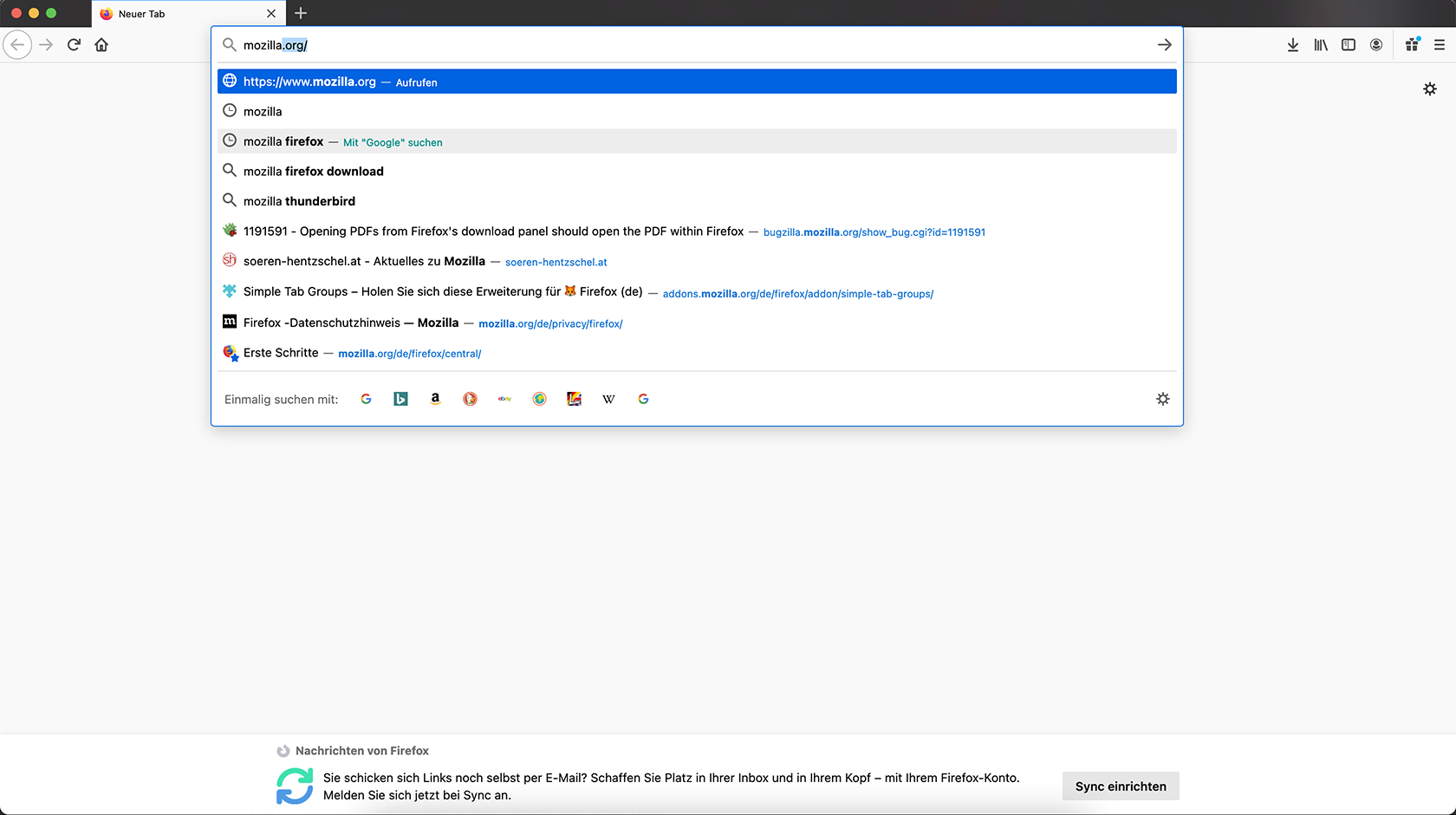Toggle the sidebar view icon
Screen dimensions: 1456x815
point(1348,45)
